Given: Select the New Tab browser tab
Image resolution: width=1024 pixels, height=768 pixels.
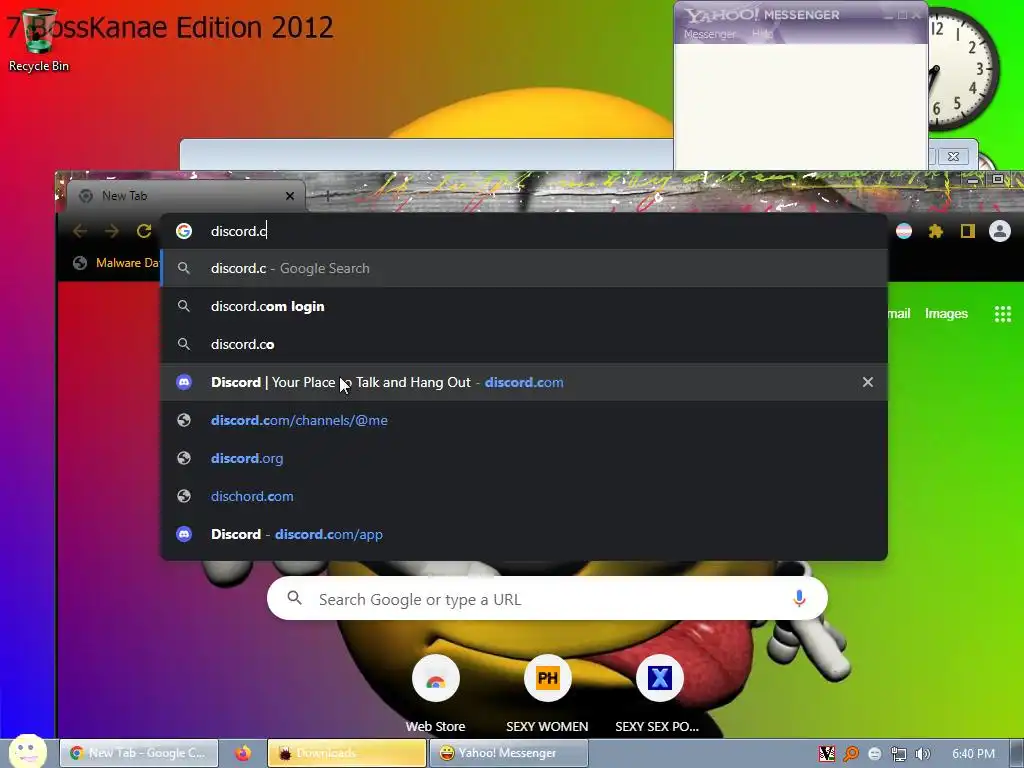Looking at the screenshot, I should tap(186, 196).
